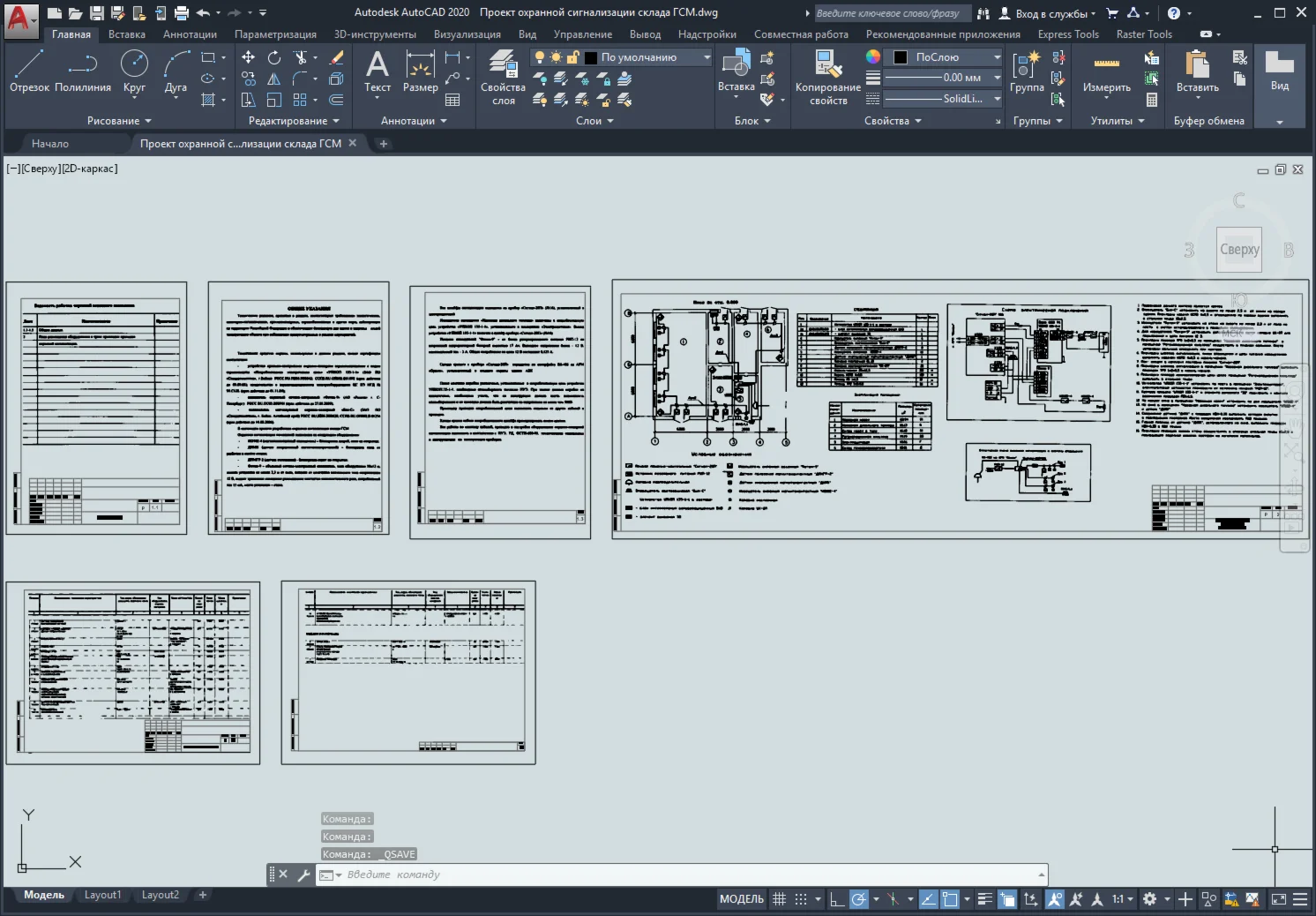Expand the Редактирование panel
1316x916 pixels.
pyautogui.click(x=294, y=121)
